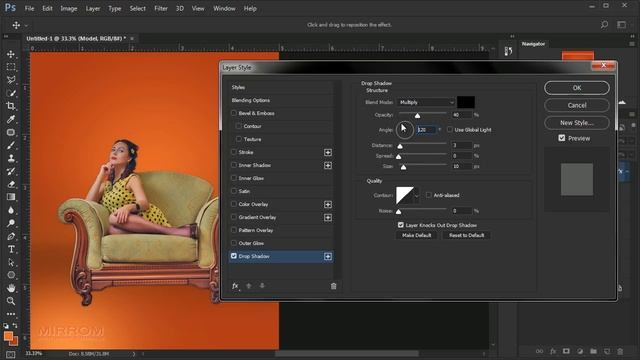Screen dimensions: 640x360
Task: Select the Rectangular Marquee tool
Action: point(11,67)
